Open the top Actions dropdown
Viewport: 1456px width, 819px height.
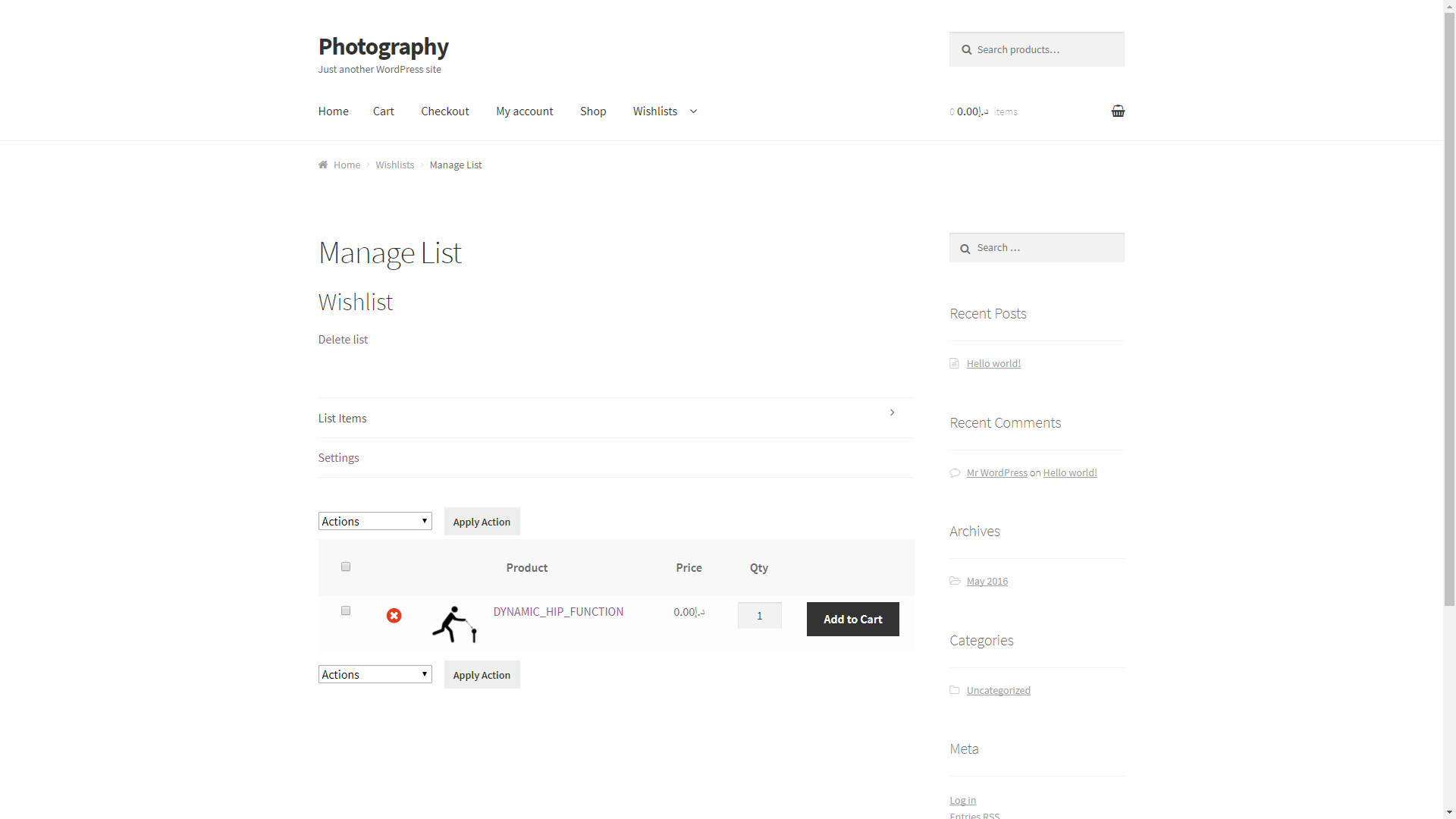point(375,521)
